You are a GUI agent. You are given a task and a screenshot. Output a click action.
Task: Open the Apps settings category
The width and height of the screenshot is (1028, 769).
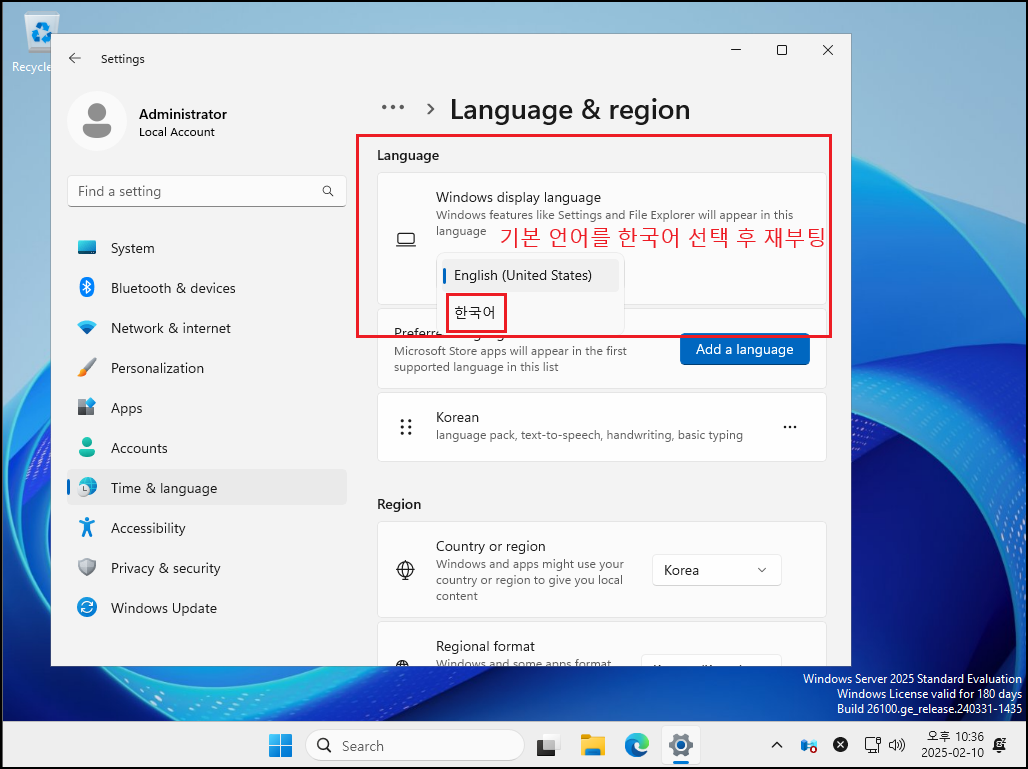click(207, 408)
